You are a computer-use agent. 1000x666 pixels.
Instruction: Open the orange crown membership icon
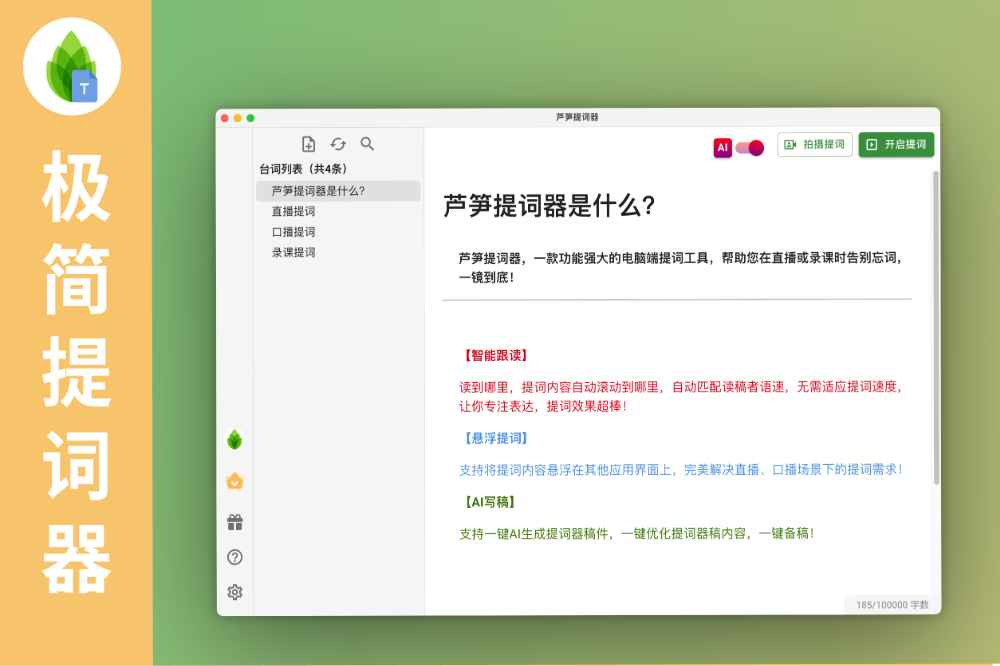[x=235, y=481]
